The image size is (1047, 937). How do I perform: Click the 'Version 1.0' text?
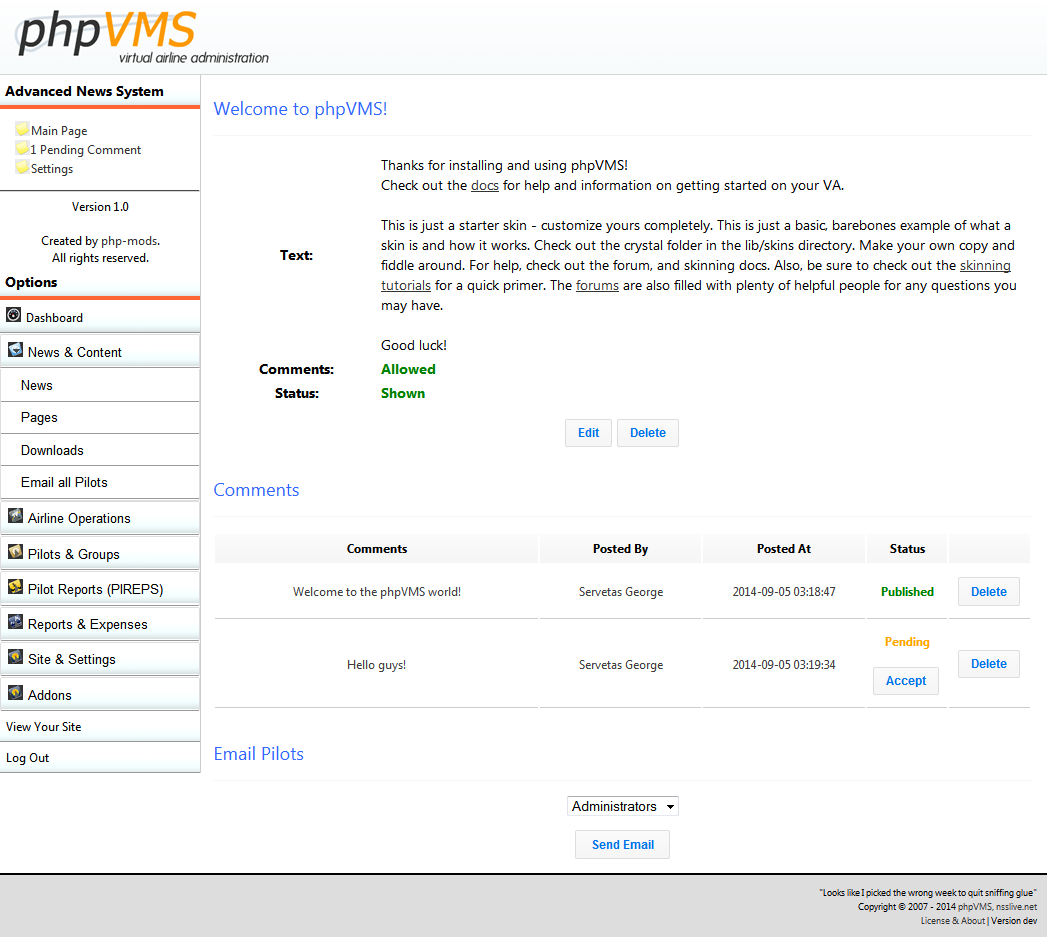pos(100,207)
